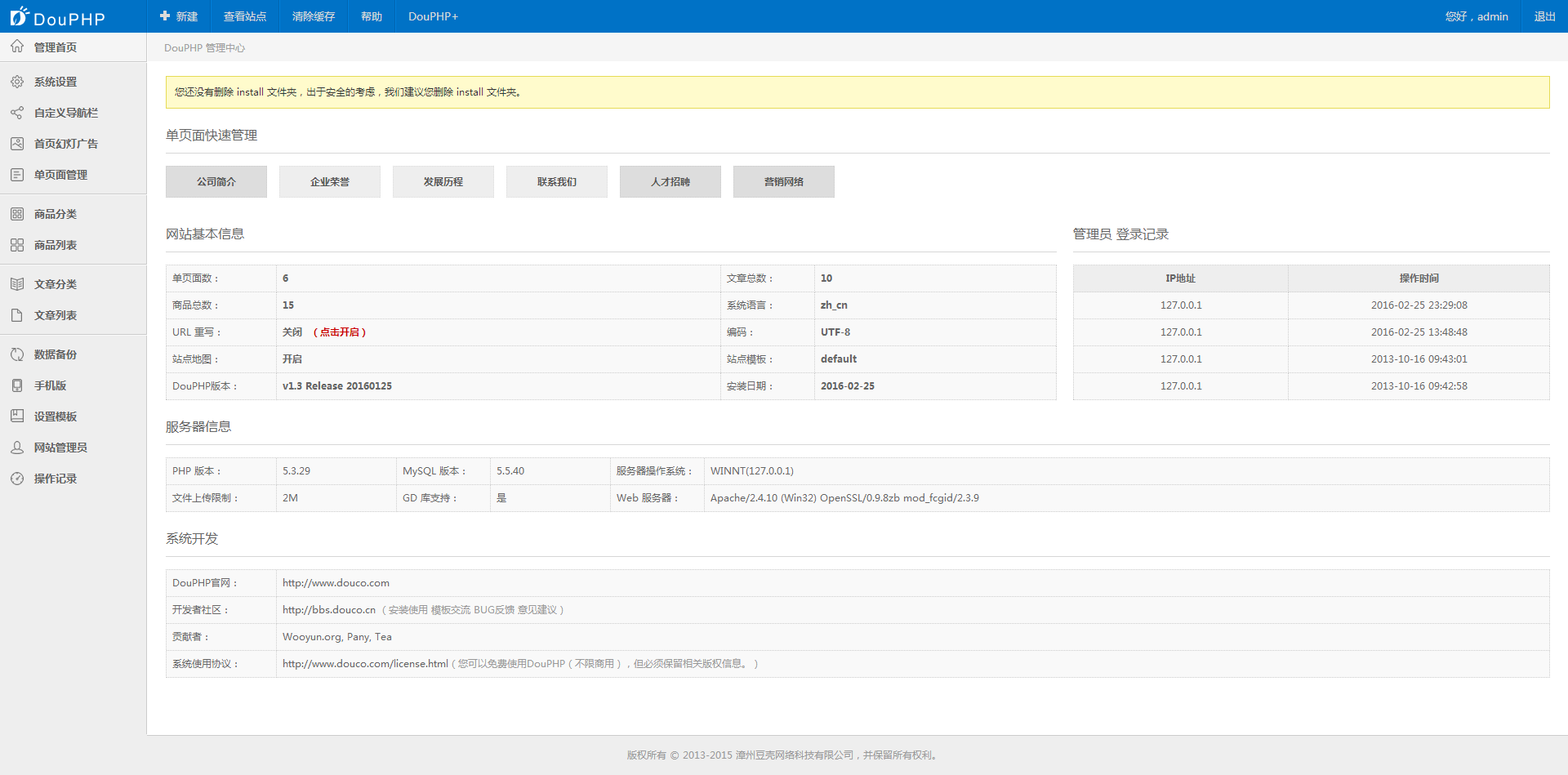Click the 人才招聘 button
Image resolution: width=1568 pixels, height=775 pixels.
(670, 181)
